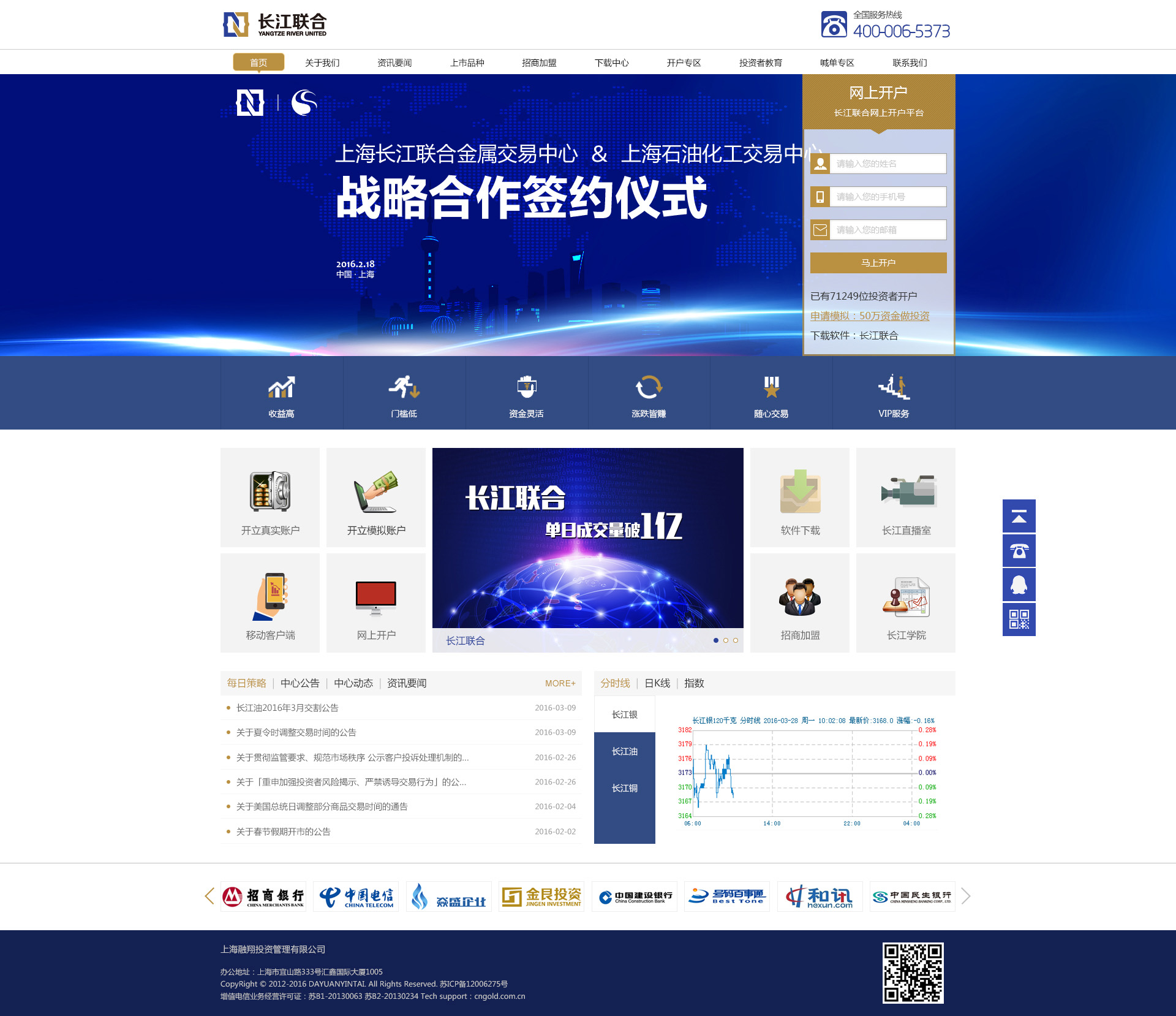Click the 中国电信 partner logo
The height and width of the screenshot is (1016, 1176).
tap(356, 897)
